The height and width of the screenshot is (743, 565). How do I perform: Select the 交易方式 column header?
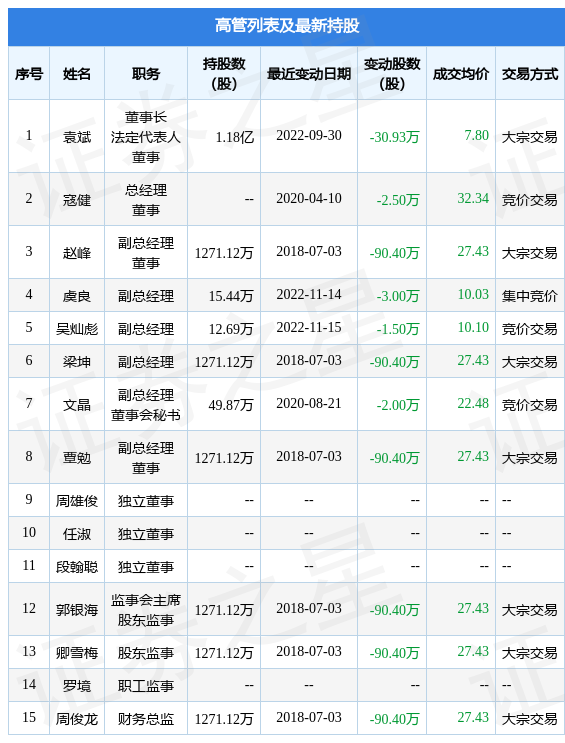[530, 74]
